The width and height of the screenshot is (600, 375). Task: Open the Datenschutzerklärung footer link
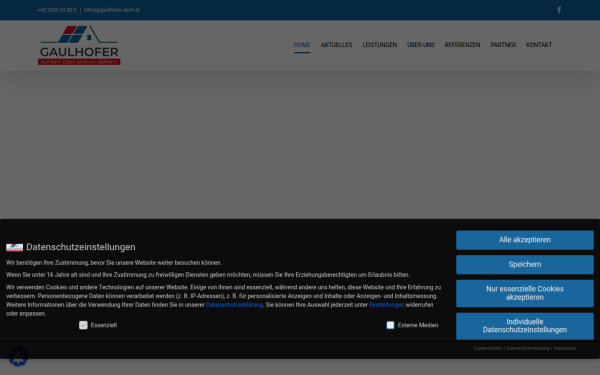528,348
